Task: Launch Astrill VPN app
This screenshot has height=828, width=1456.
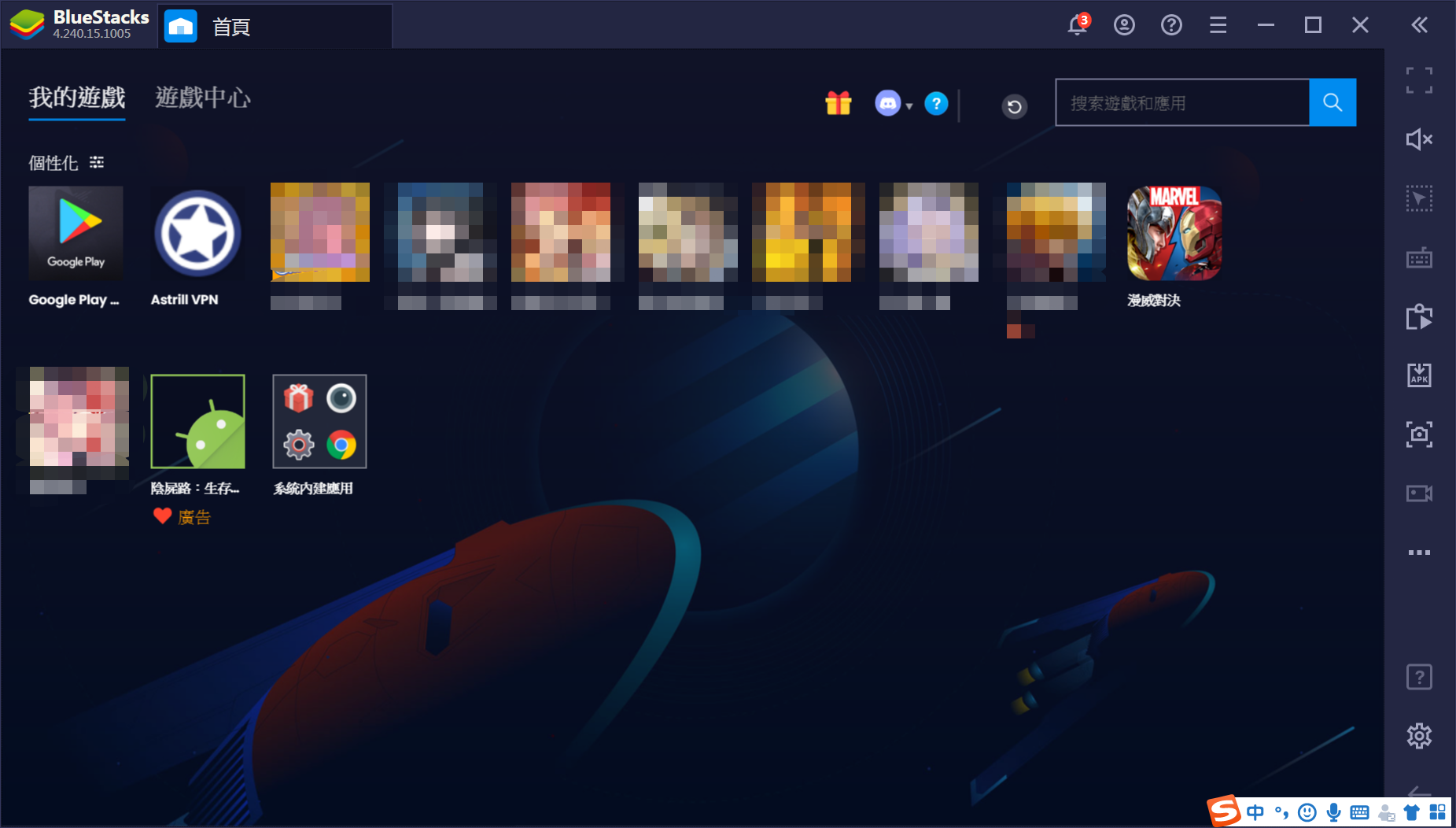Action: click(x=197, y=234)
